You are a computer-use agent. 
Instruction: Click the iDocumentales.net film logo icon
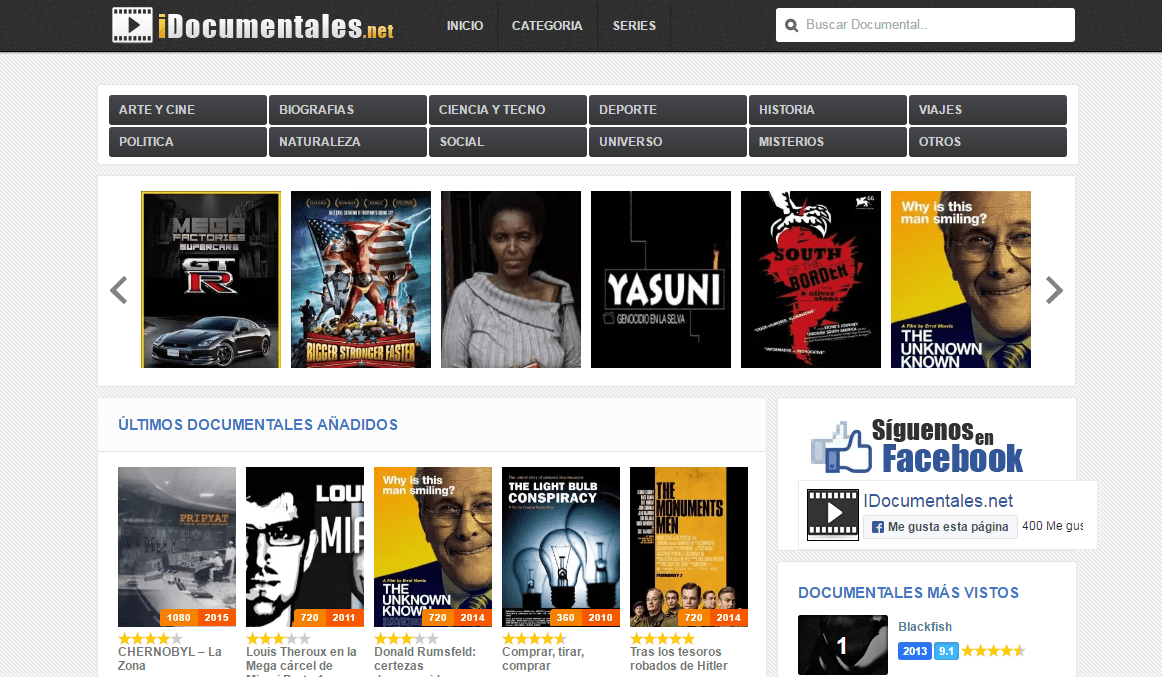pyautogui.click(x=132, y=25)
